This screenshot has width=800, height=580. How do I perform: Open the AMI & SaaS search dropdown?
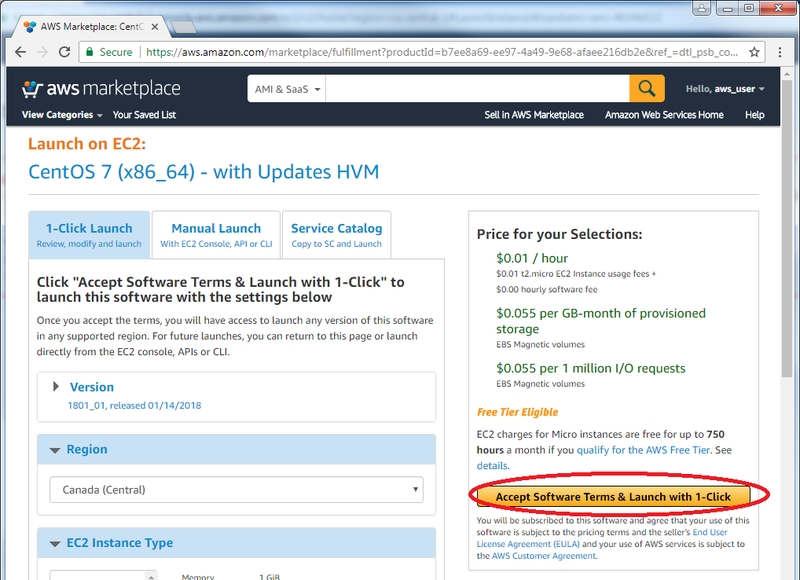288,89
